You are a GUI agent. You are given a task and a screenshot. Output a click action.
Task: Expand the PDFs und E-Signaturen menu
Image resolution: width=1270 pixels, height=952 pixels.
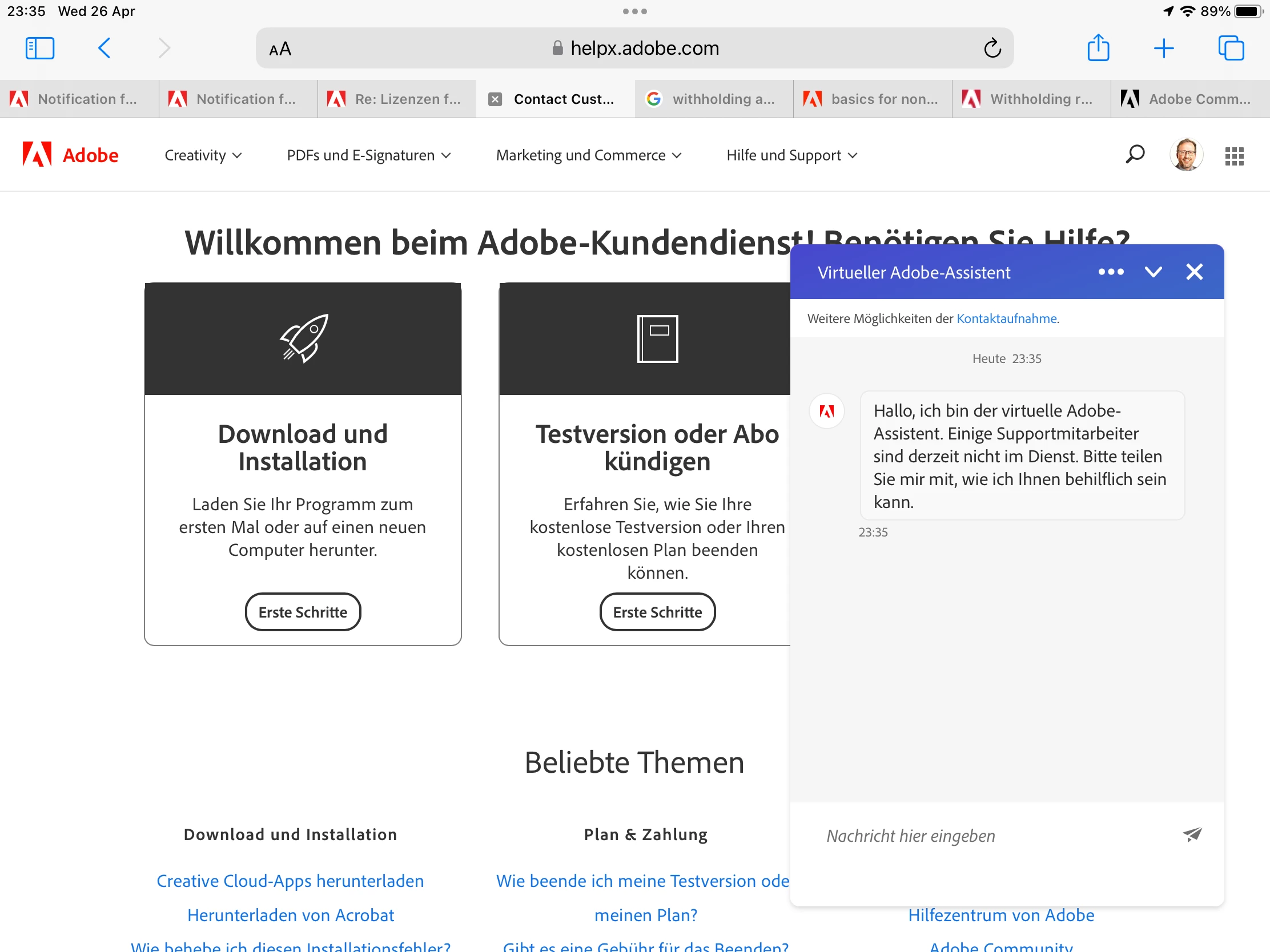click(x=368, y=155)
